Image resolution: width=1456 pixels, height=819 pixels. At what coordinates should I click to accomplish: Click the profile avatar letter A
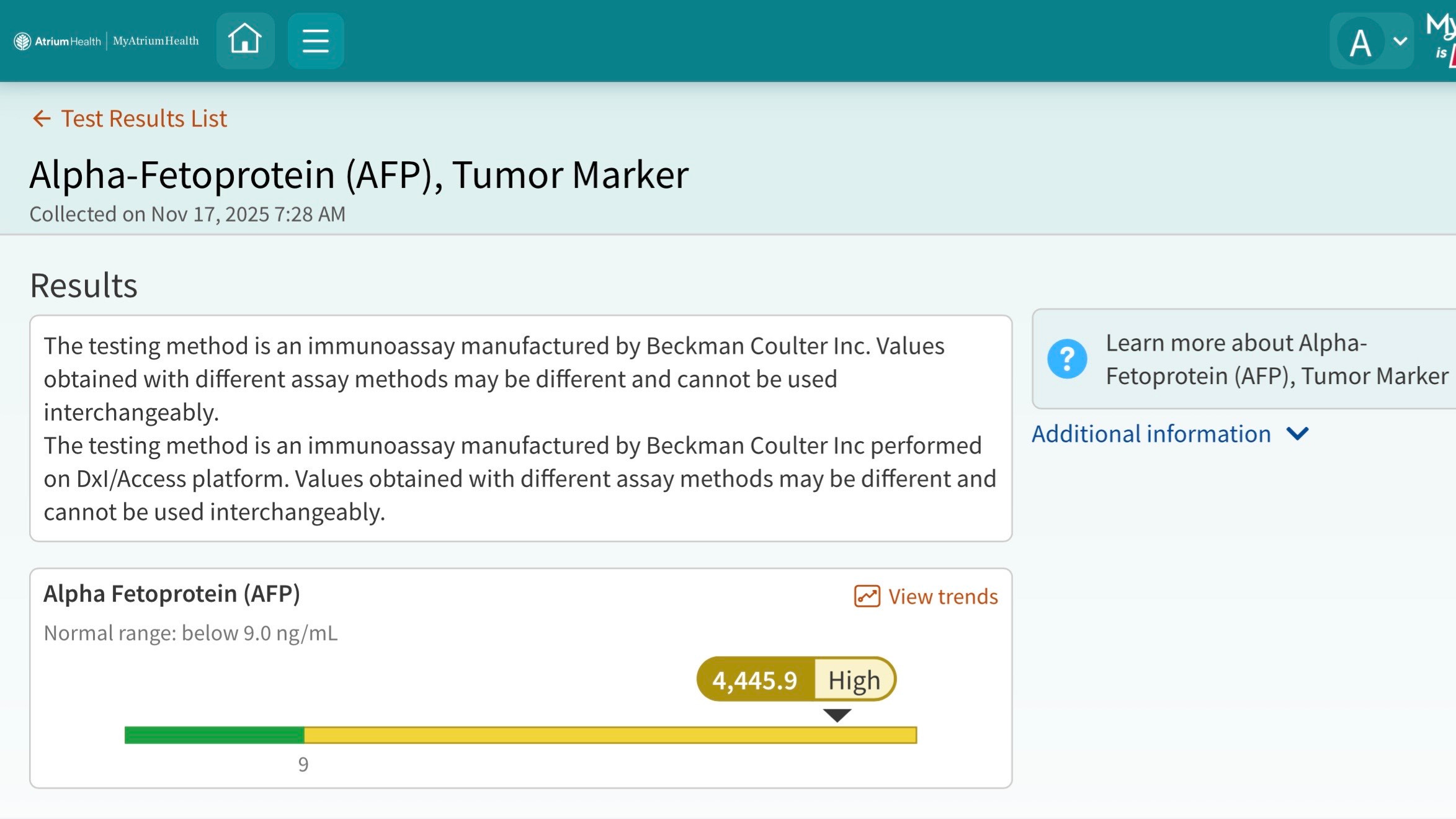click(1360, 42)
